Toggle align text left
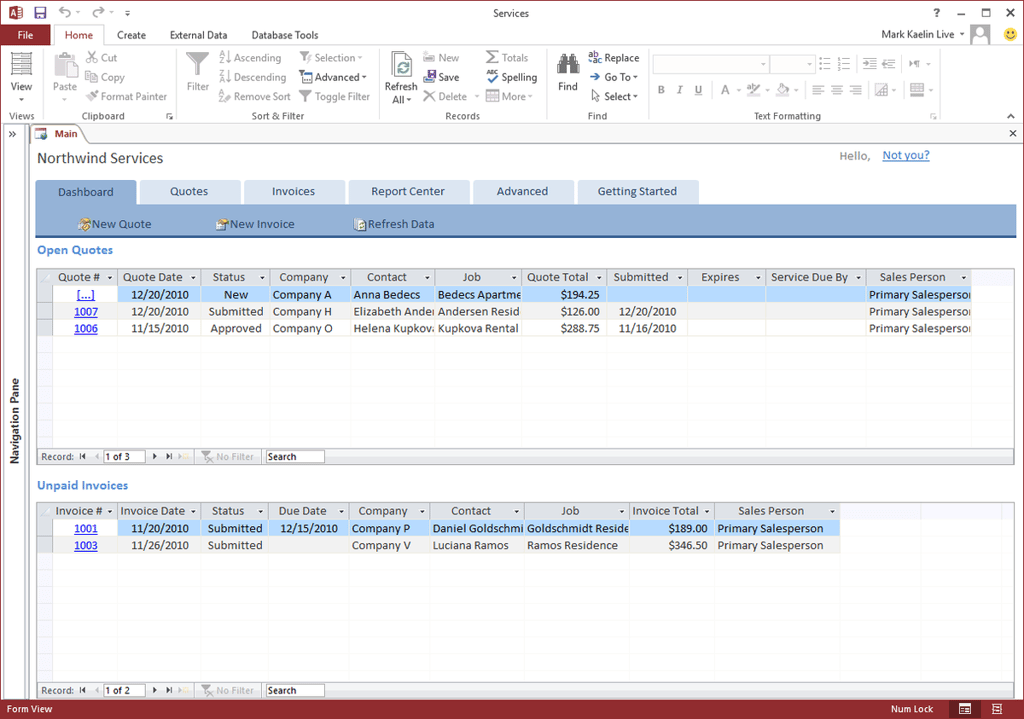Image resolution: width=1024 pixels, height=719 pixels. [x=818, y=89]
